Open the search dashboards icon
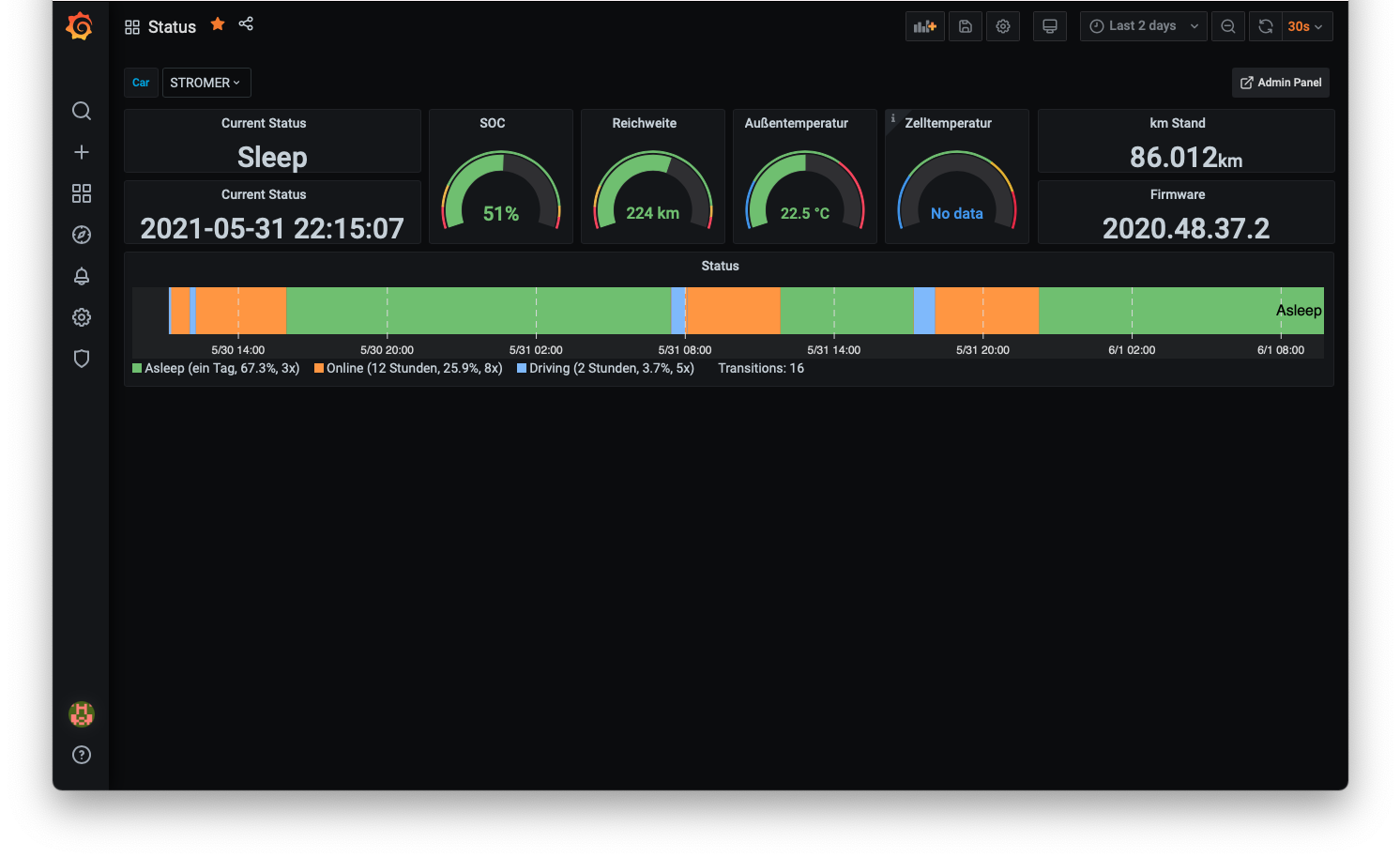 point(82,111)
